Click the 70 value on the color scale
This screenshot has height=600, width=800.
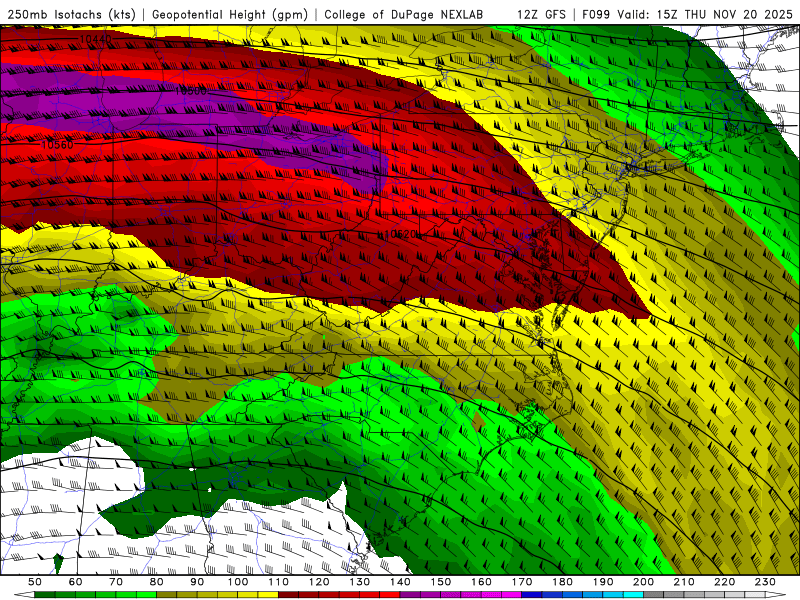coord(116,582)
